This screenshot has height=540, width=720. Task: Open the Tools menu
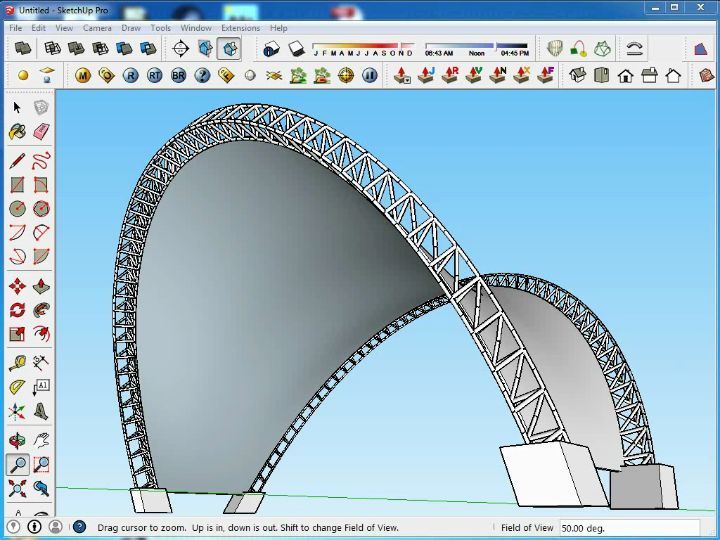point(161,28)
